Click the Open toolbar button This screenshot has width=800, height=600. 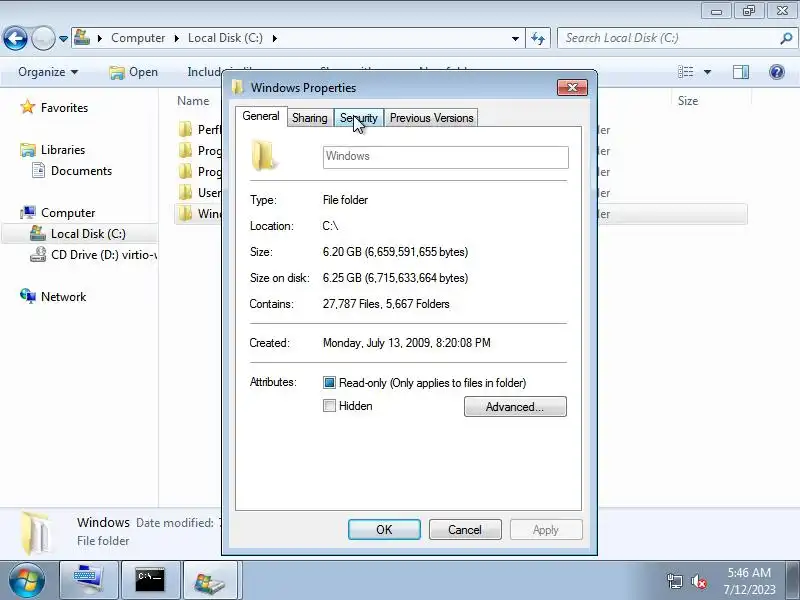(134, 72)
